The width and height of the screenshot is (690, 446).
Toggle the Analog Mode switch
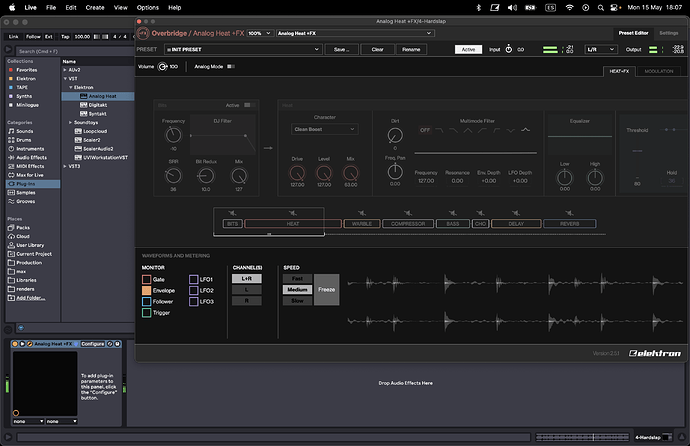[x=231, y=67]
